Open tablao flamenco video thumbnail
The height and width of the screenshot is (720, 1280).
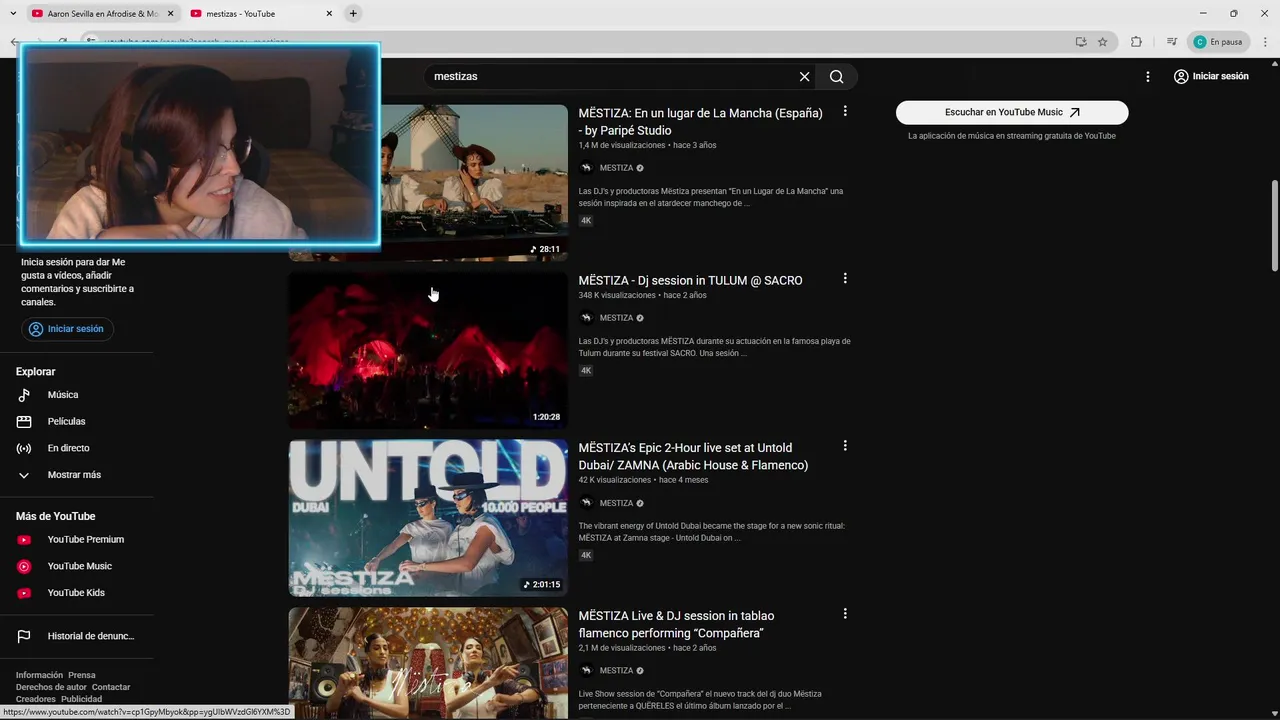428,663
